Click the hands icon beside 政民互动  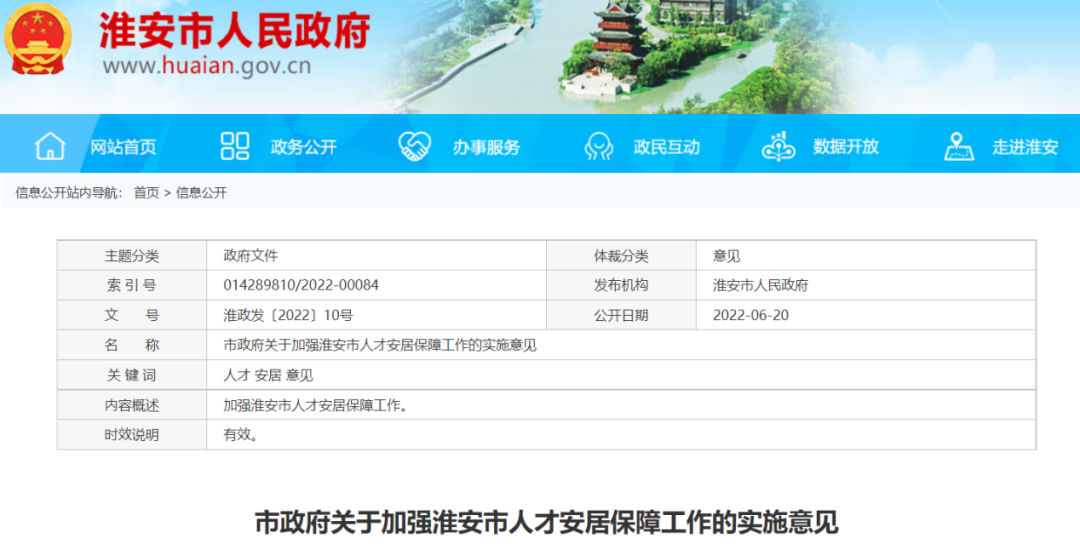click(x=599, y=147)
